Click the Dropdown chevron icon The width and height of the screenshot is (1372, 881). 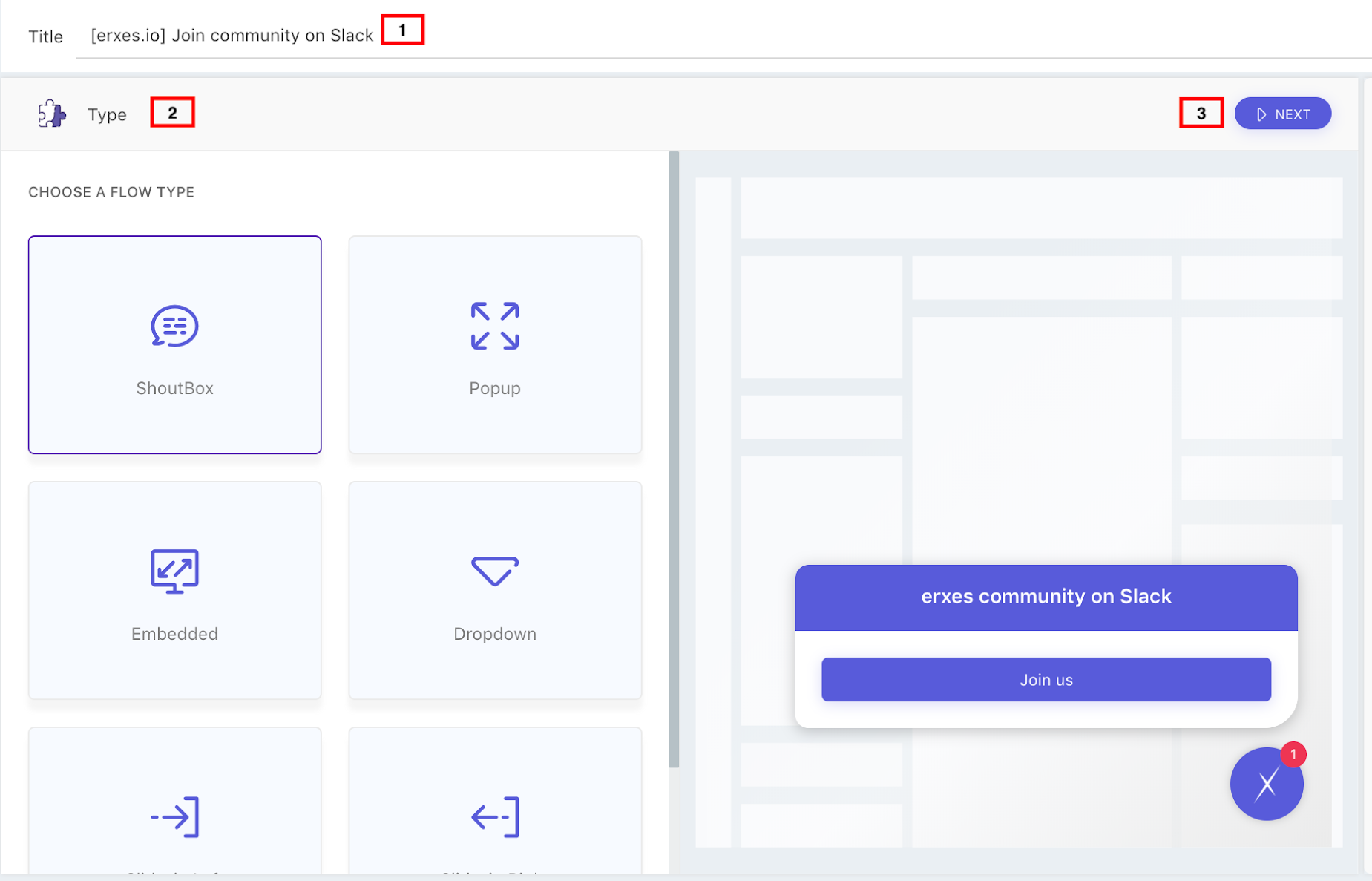point(495,571)
